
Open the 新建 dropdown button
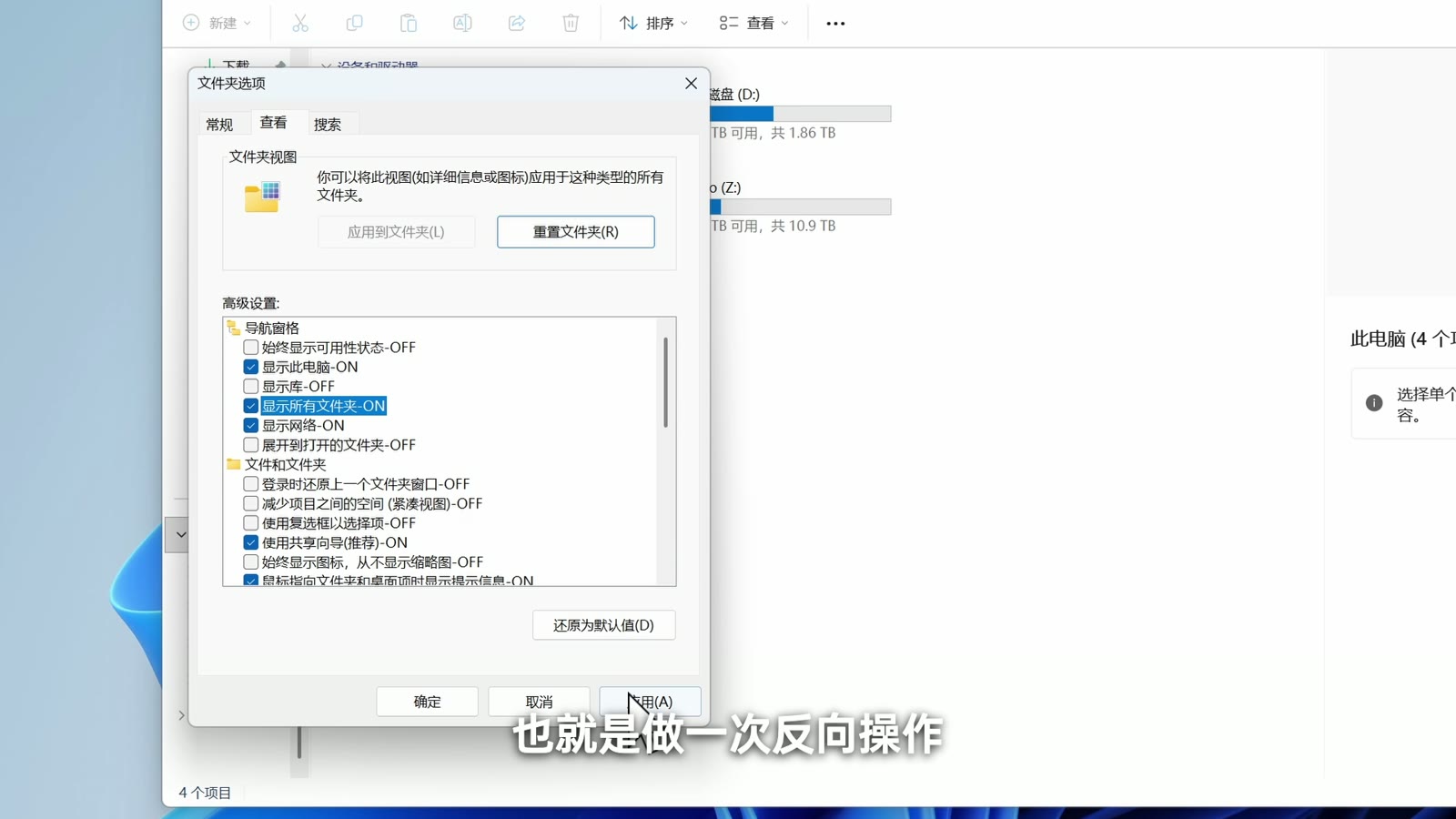pyautogui.click(x=217, y=23)
